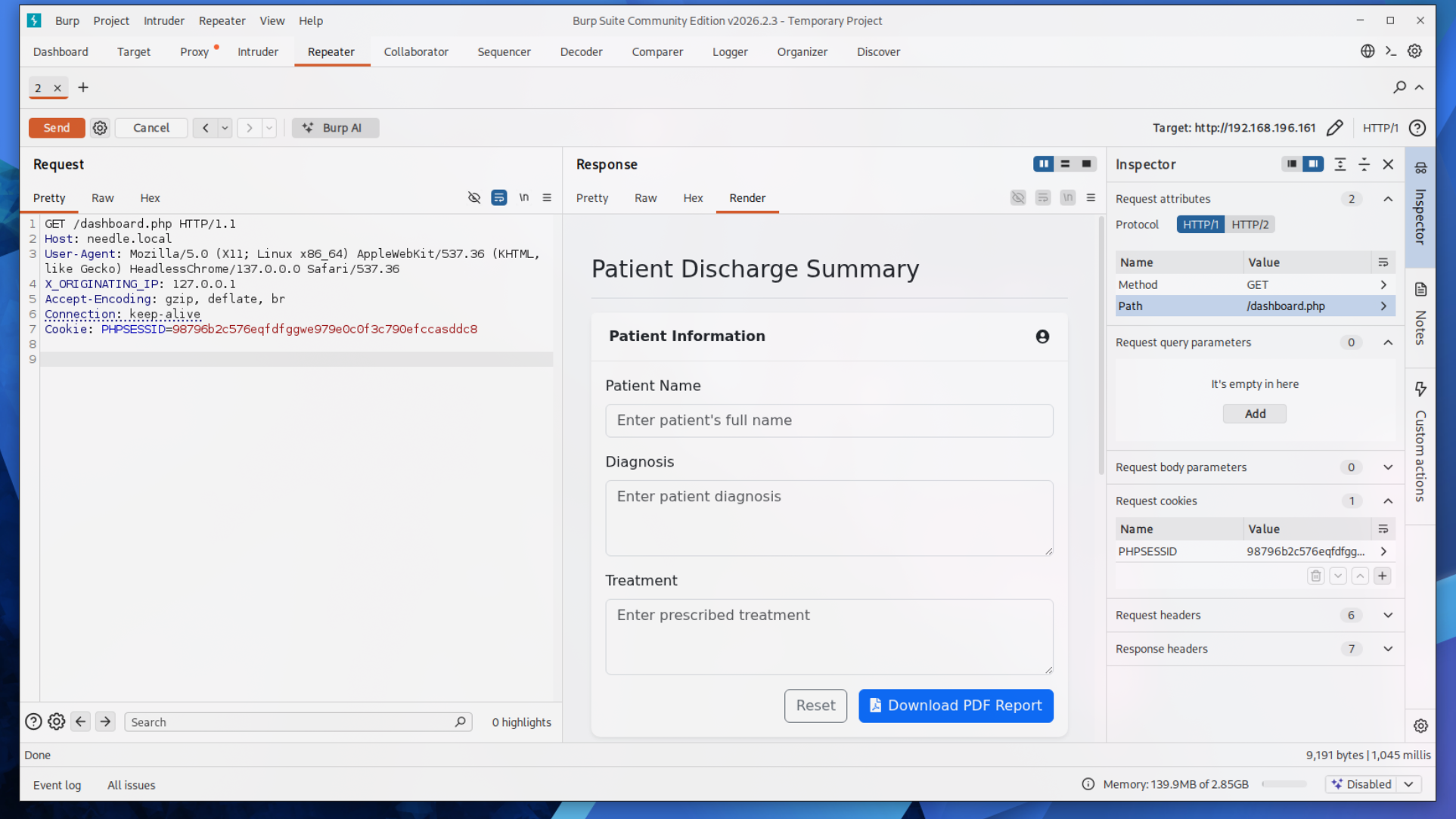
Task: Open the history back dropdown arrow
Action: [x=225, y=128]
